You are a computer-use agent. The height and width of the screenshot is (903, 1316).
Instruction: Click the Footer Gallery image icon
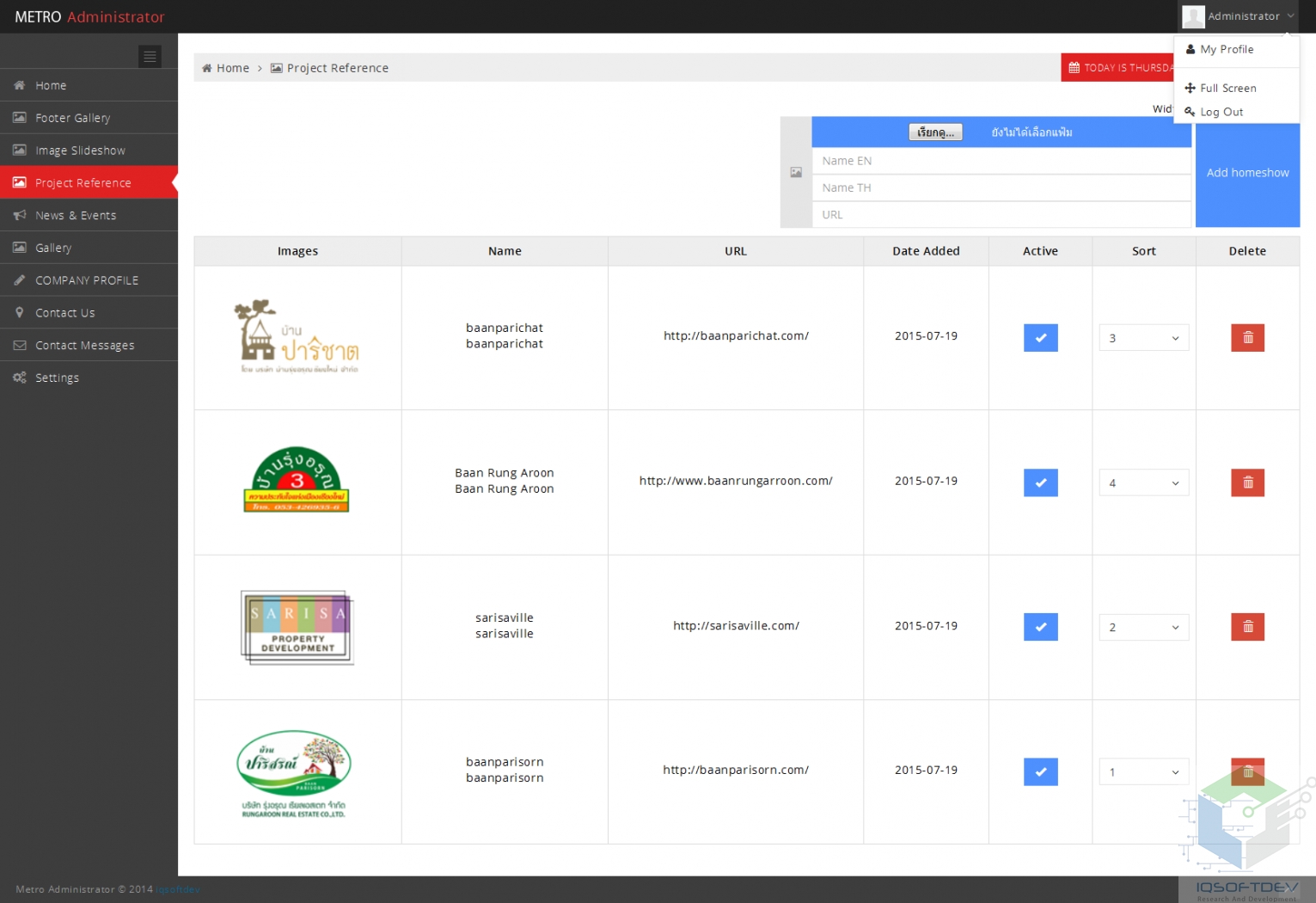pos(19,118)
